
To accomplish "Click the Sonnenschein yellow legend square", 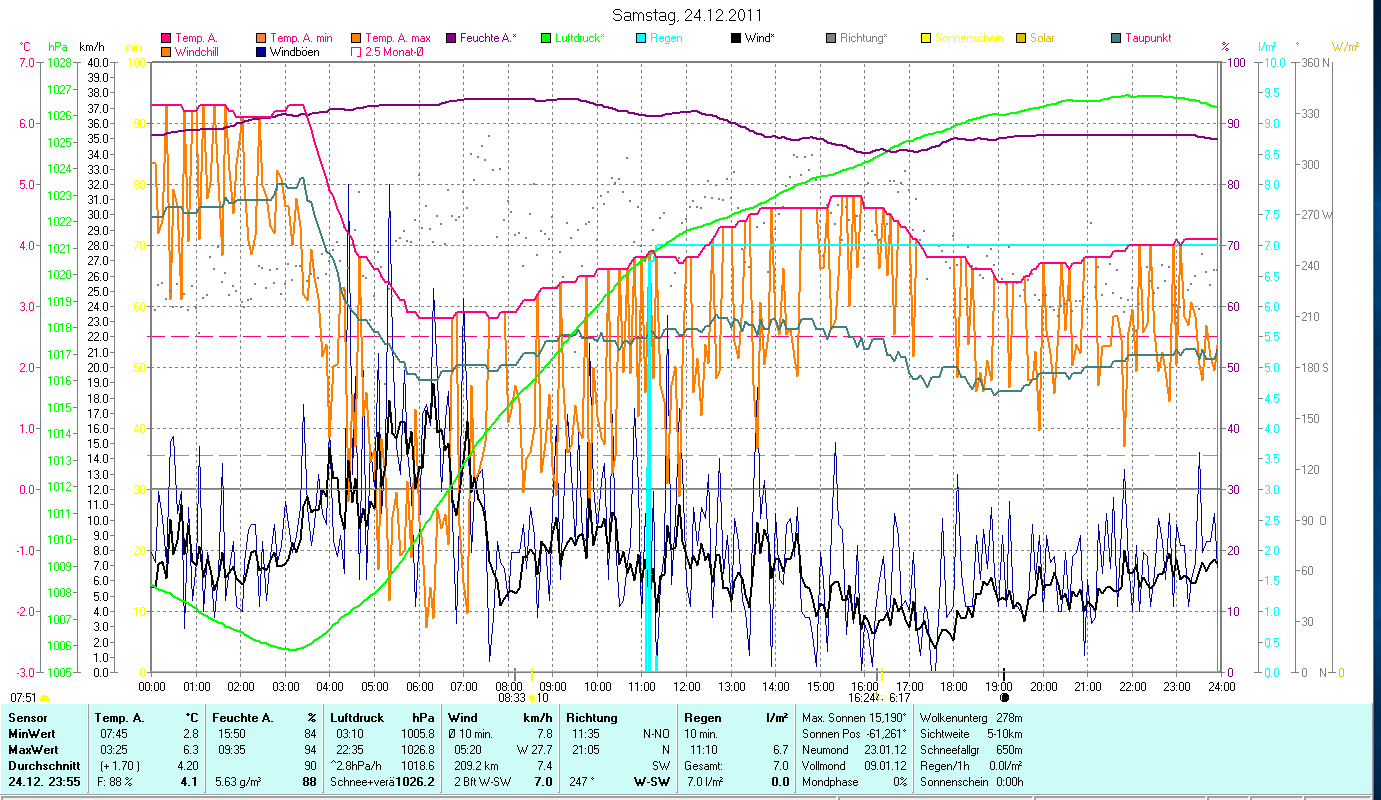I will (925, 39).
